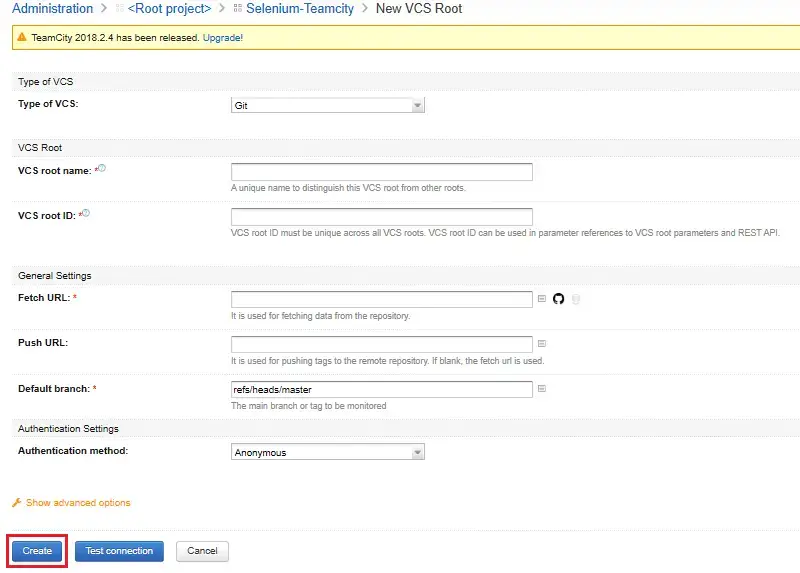Click the wrench icon for advanced options
Screen dimensions: 800x573
click(x=16, y=503)
